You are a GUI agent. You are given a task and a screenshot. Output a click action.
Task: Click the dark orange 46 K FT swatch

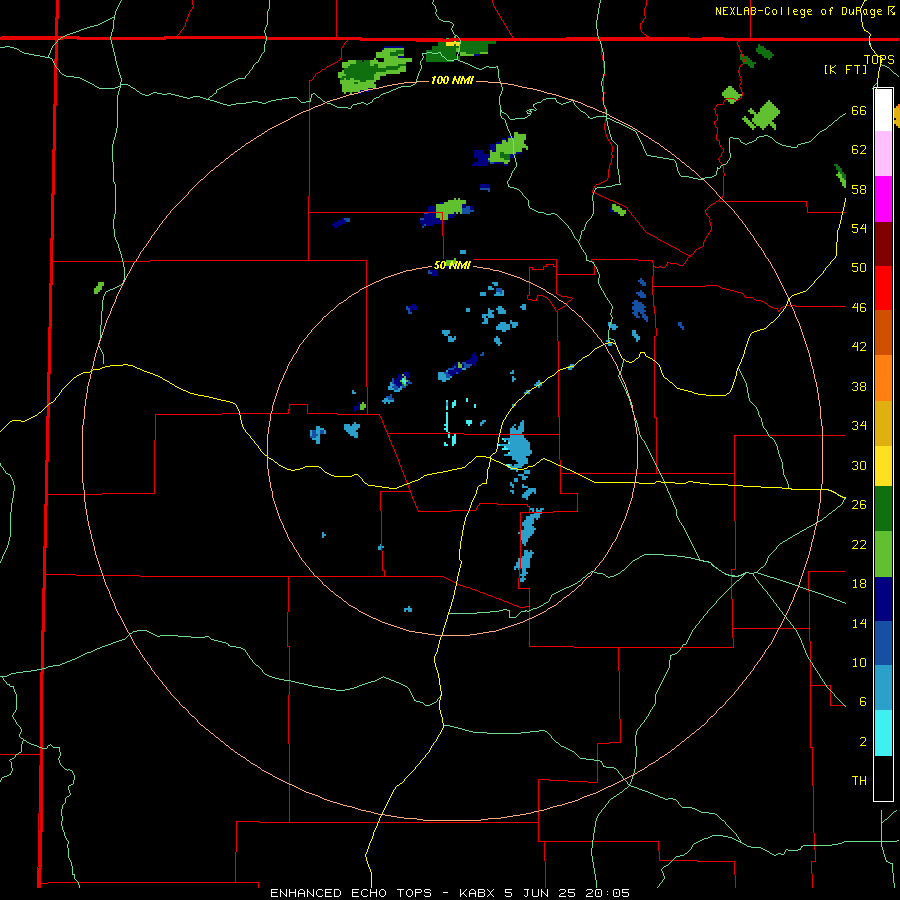point(883,332)
